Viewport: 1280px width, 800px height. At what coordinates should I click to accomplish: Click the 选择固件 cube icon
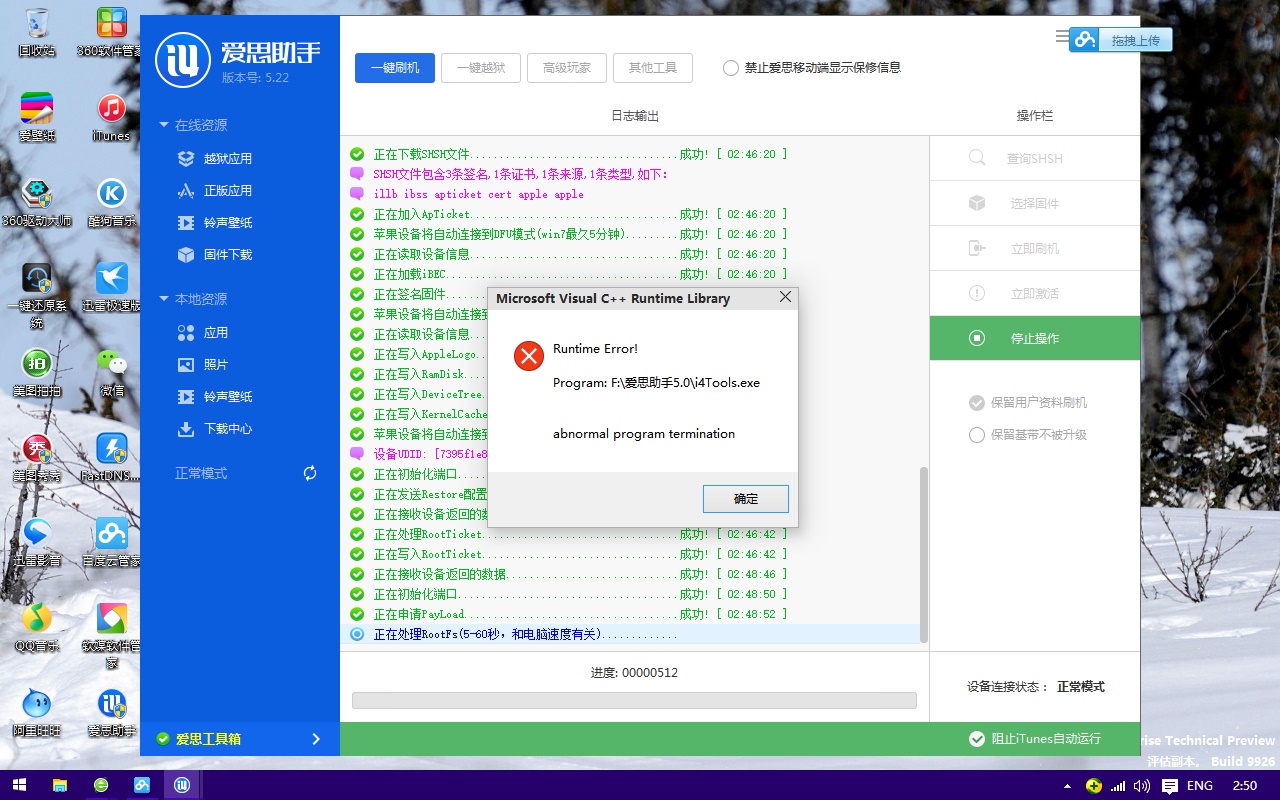tap(977, 203)
